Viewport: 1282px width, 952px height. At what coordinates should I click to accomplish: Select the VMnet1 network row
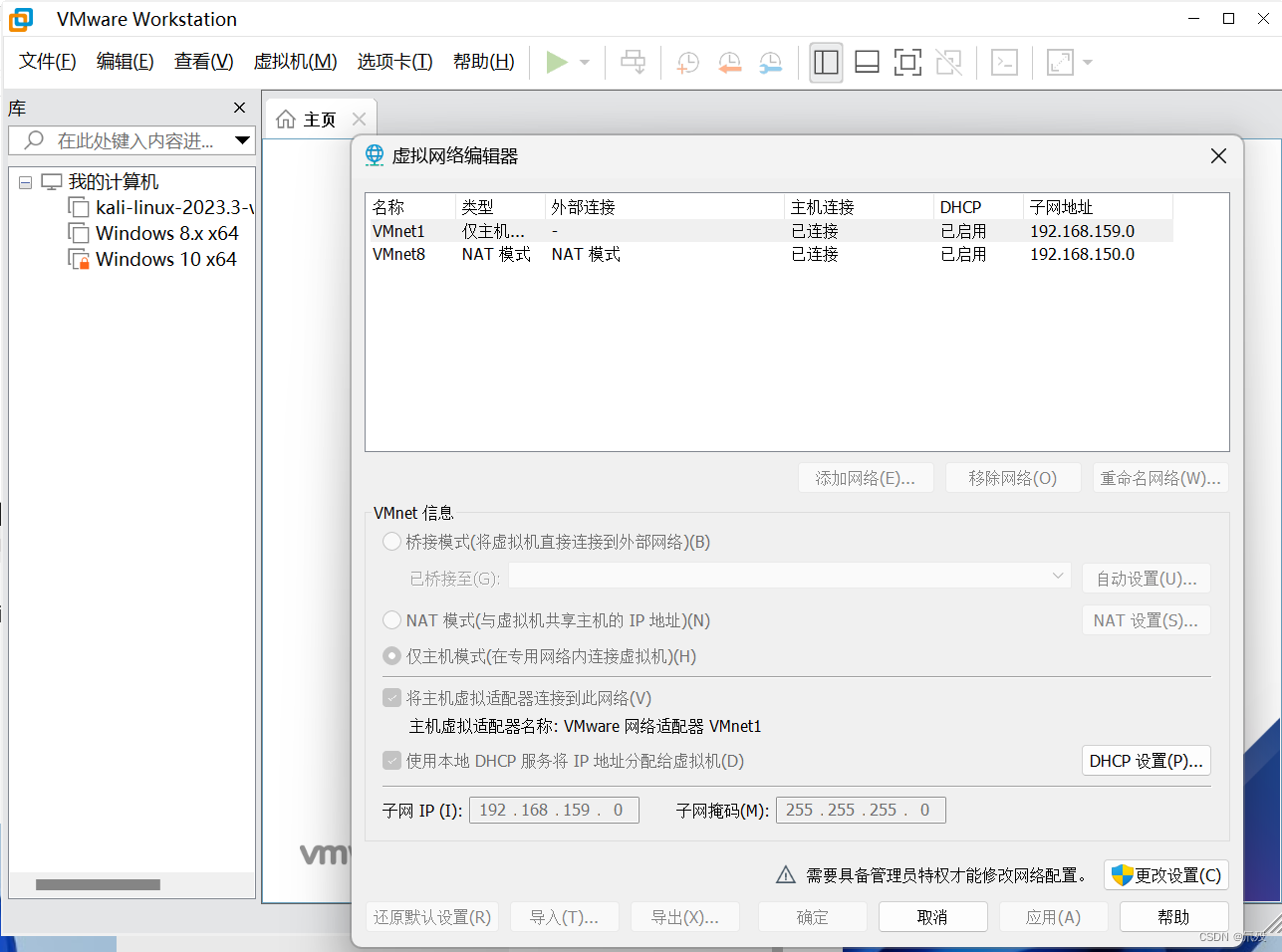pos(769,231)
